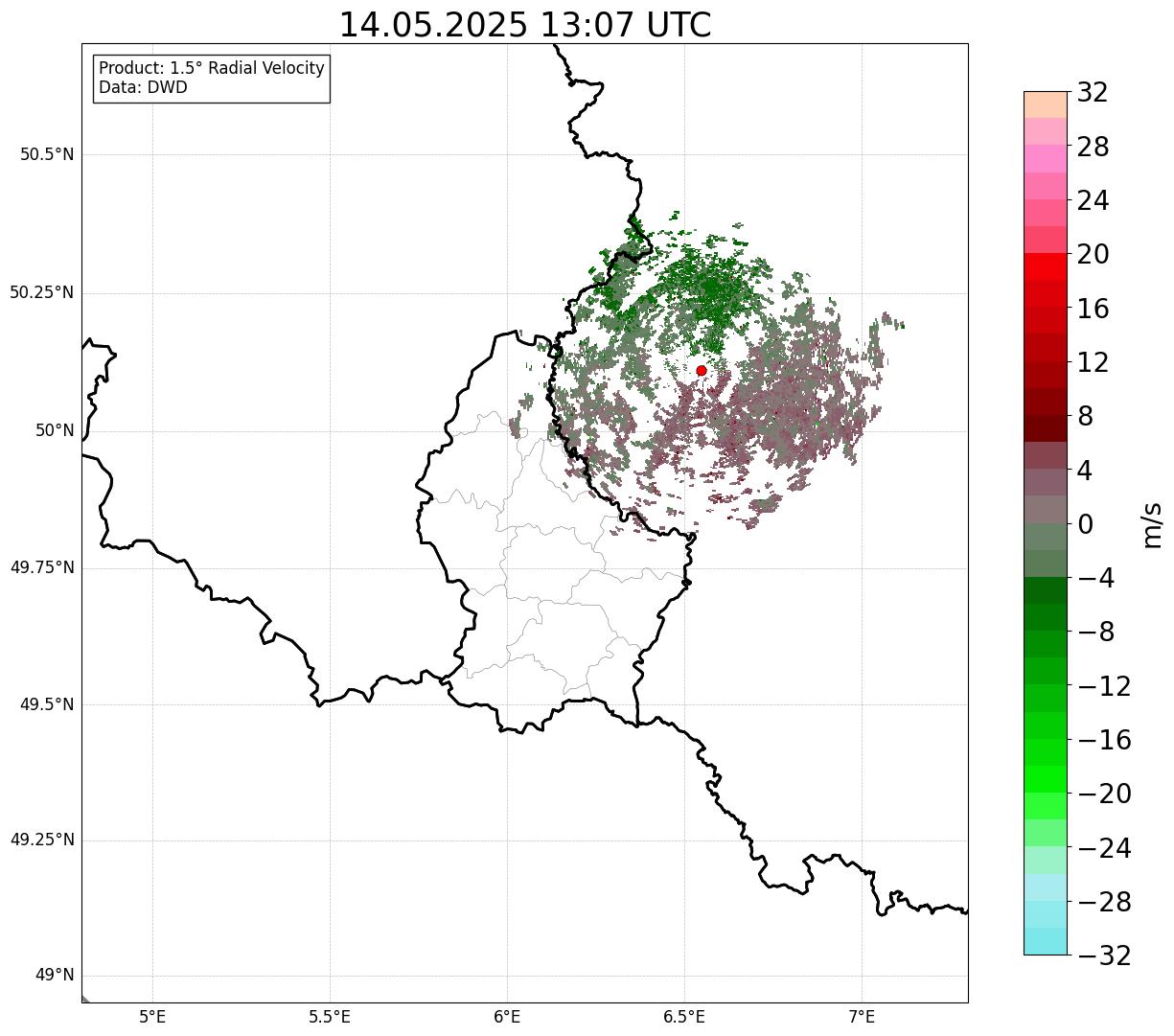Viewport: 1174px width, 1036px height.
Task: Click the plot title 14.05.2025 13:07 UTC
Action: click(525, 25)
